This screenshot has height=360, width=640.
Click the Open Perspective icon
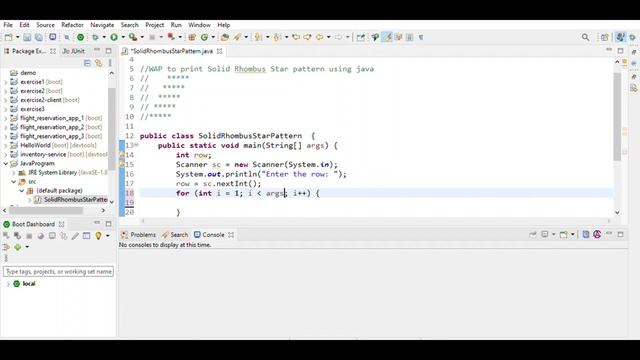coord(604,37)
